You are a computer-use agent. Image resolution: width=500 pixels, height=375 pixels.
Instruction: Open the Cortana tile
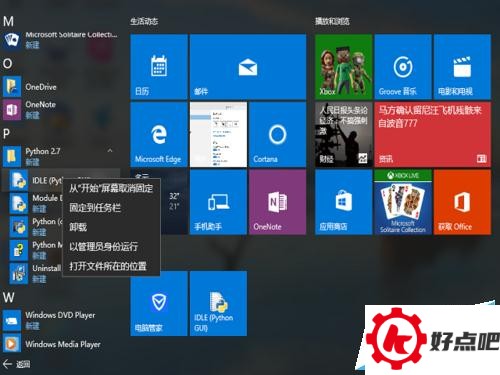coord(277,134)
